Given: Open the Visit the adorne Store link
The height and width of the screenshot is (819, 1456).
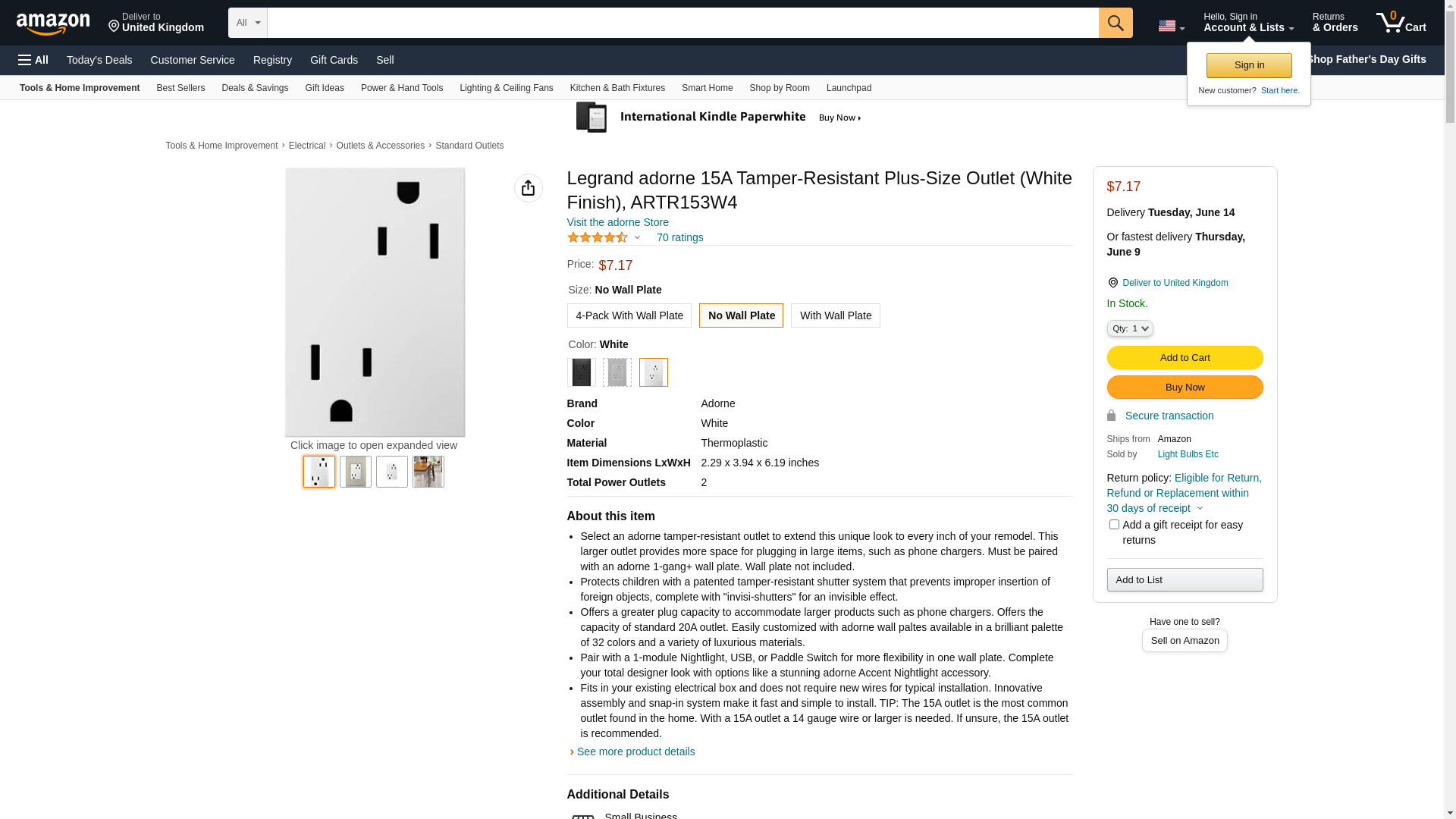Looking at the screenshot, I should (617, 222).
